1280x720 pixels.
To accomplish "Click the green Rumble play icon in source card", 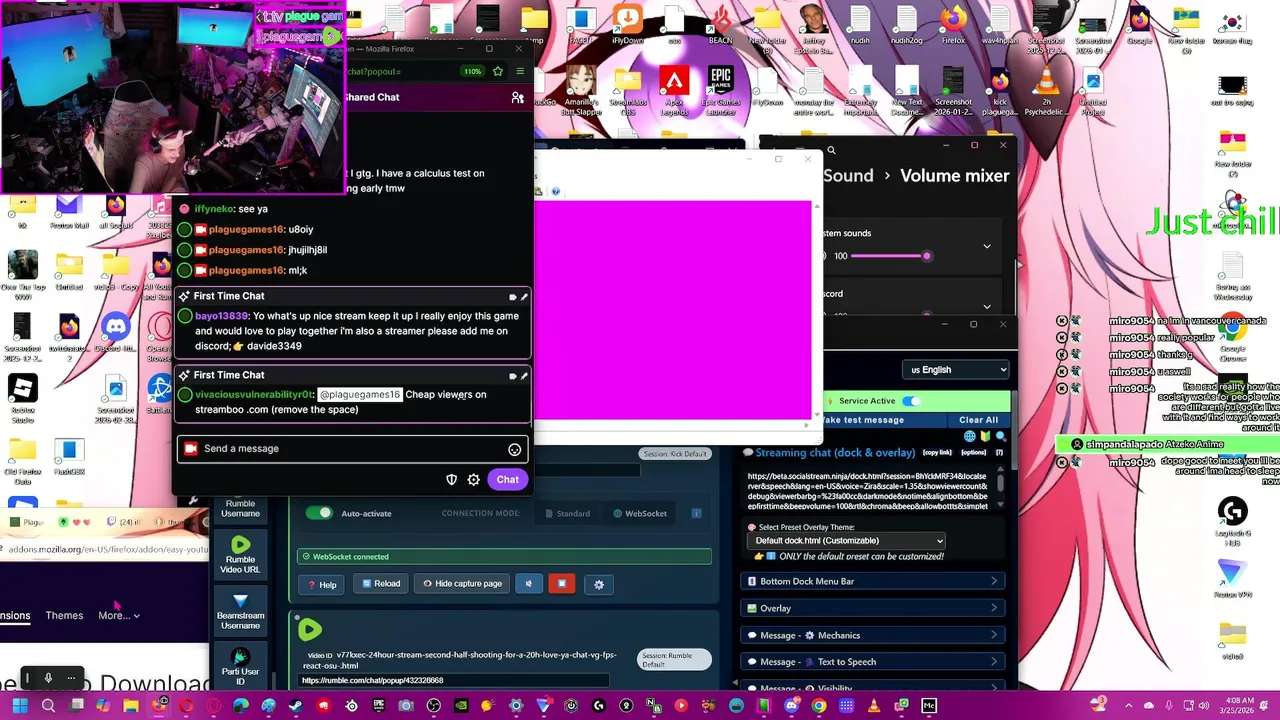I will click(310, 629).
